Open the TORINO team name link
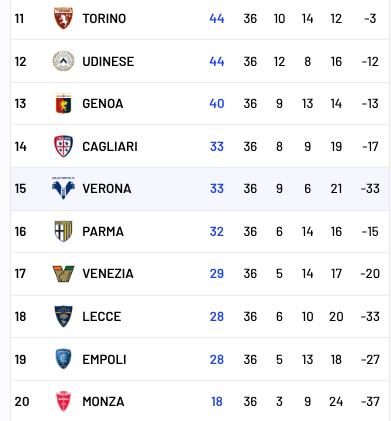391x421 pixels. pos(104,19)
